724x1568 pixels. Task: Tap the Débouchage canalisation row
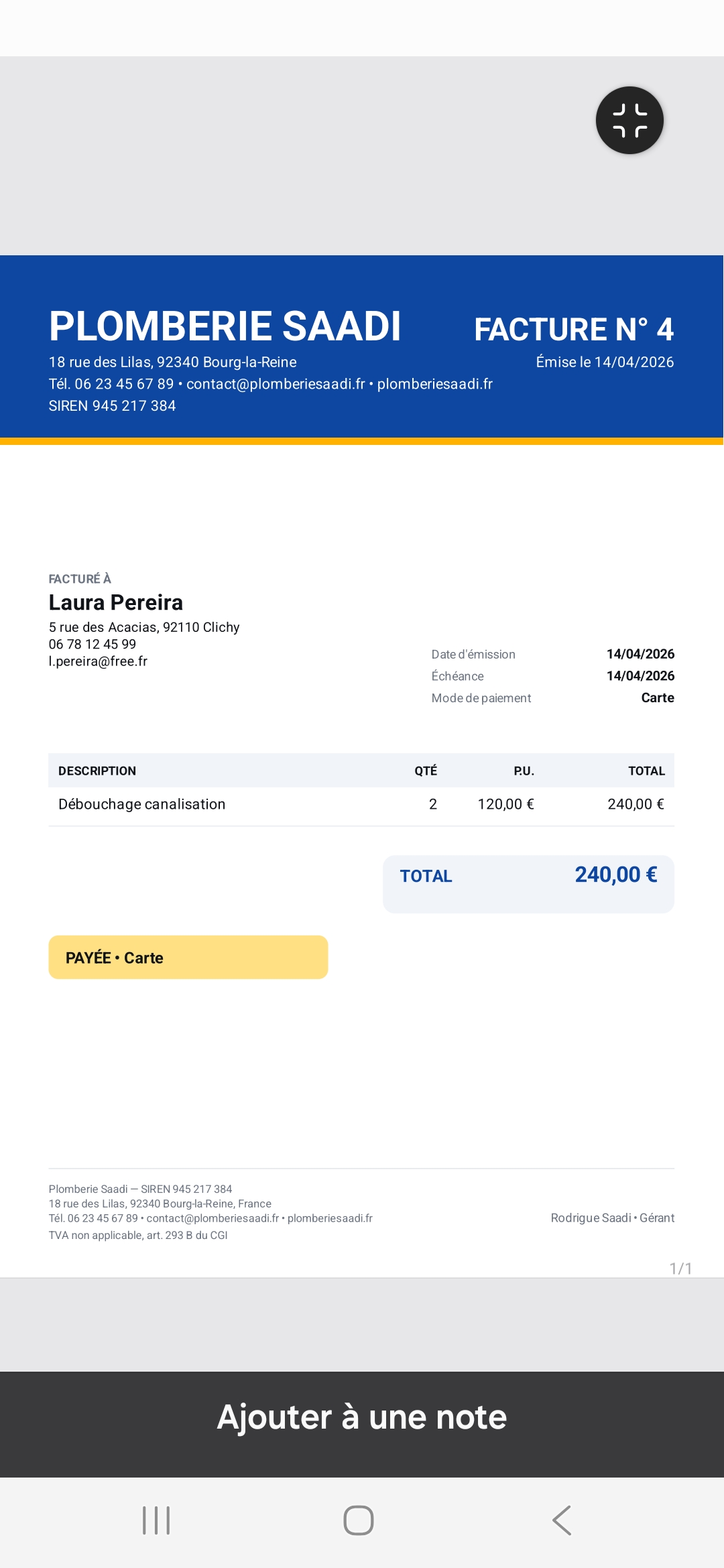(x=361, y=804)
